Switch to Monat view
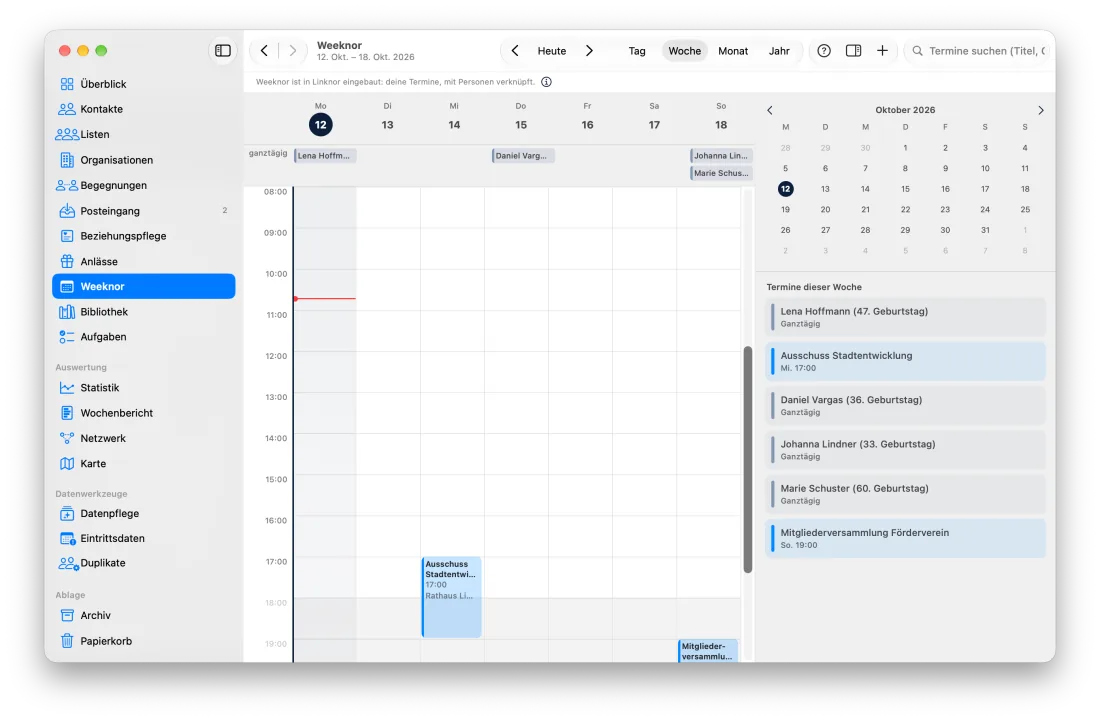Viewport: 1100px width, 721px height. tap(732, 50)
